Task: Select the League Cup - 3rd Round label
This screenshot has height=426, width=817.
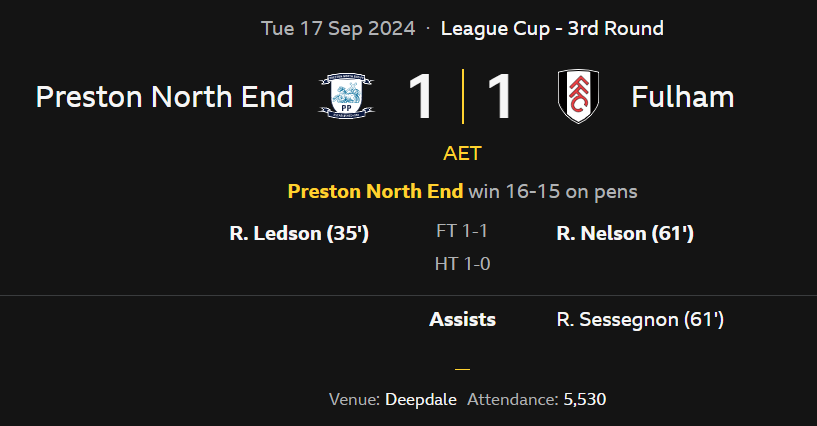Action: point(552,28)
